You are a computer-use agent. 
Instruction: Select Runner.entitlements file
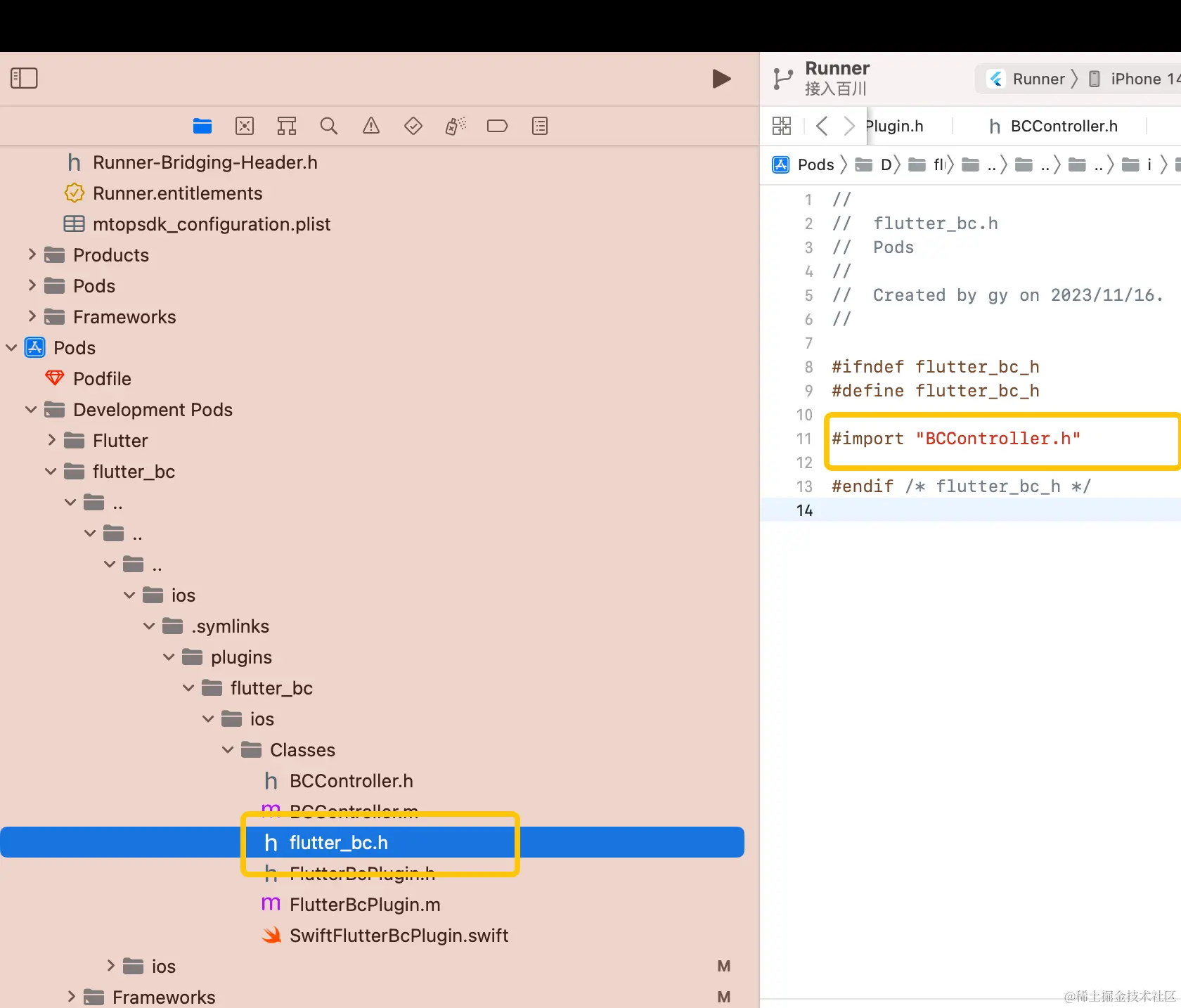tap(177, 193)
